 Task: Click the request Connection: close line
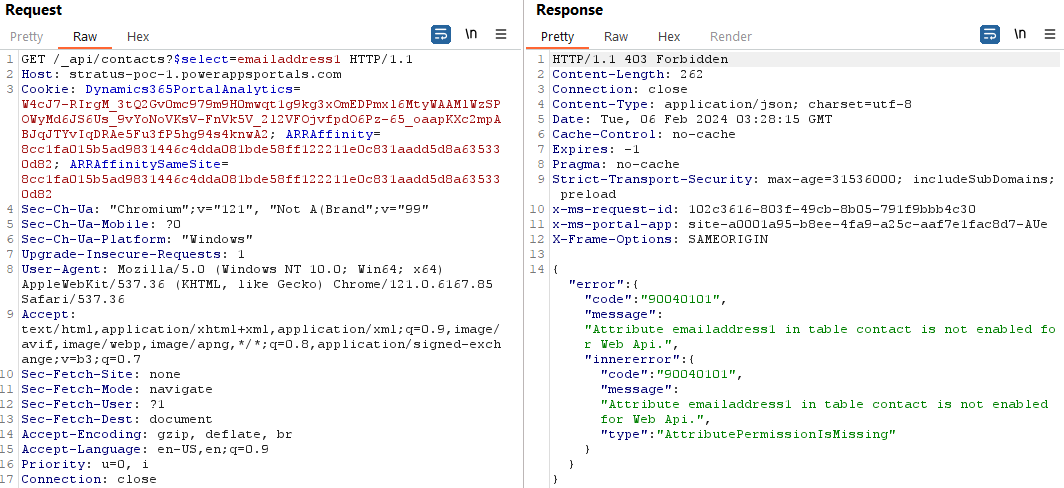click(89, 478)
